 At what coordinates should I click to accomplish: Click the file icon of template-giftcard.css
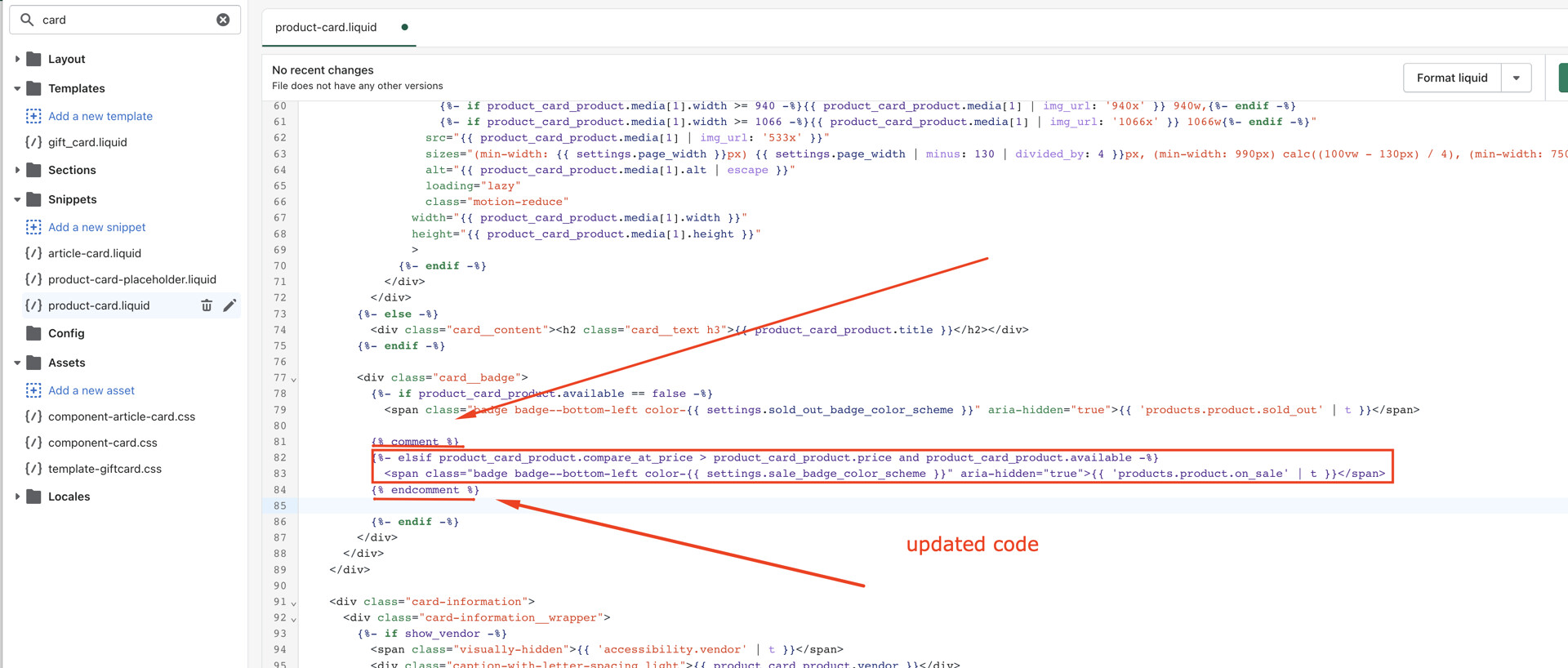coord(33,469)
